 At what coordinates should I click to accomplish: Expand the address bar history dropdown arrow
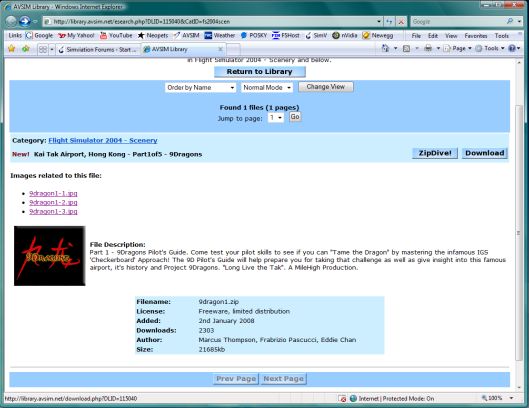point(379,22)
